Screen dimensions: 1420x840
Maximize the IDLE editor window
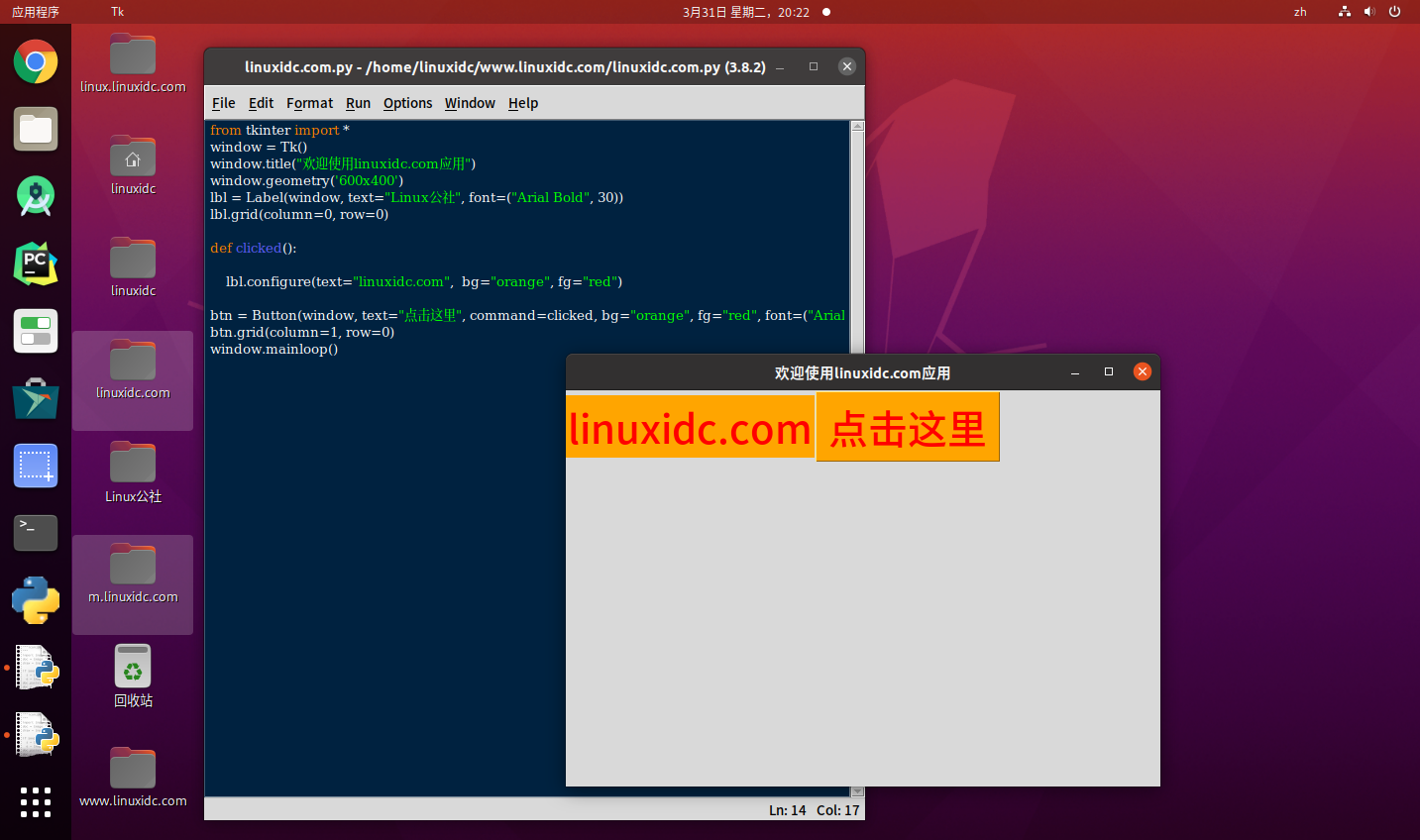pos(814,66)
